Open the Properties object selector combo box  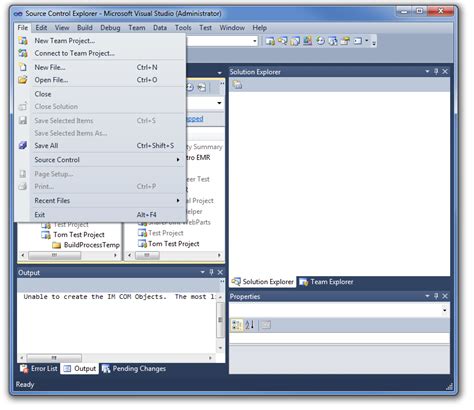339,310
